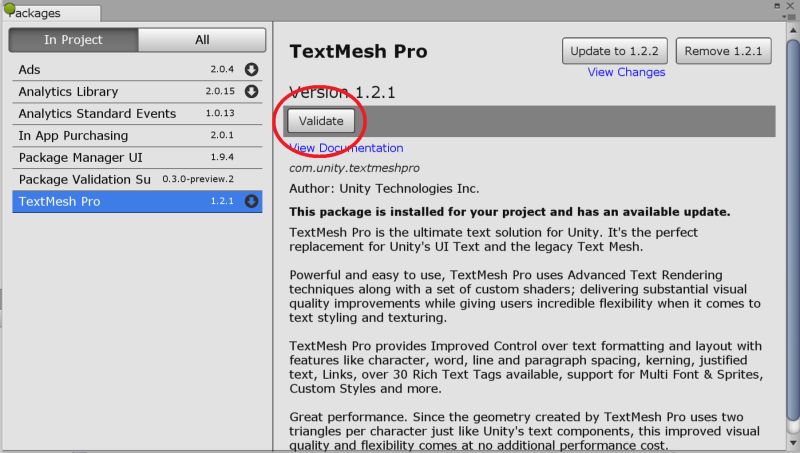Select the Analytics Library package

(137, 91)
